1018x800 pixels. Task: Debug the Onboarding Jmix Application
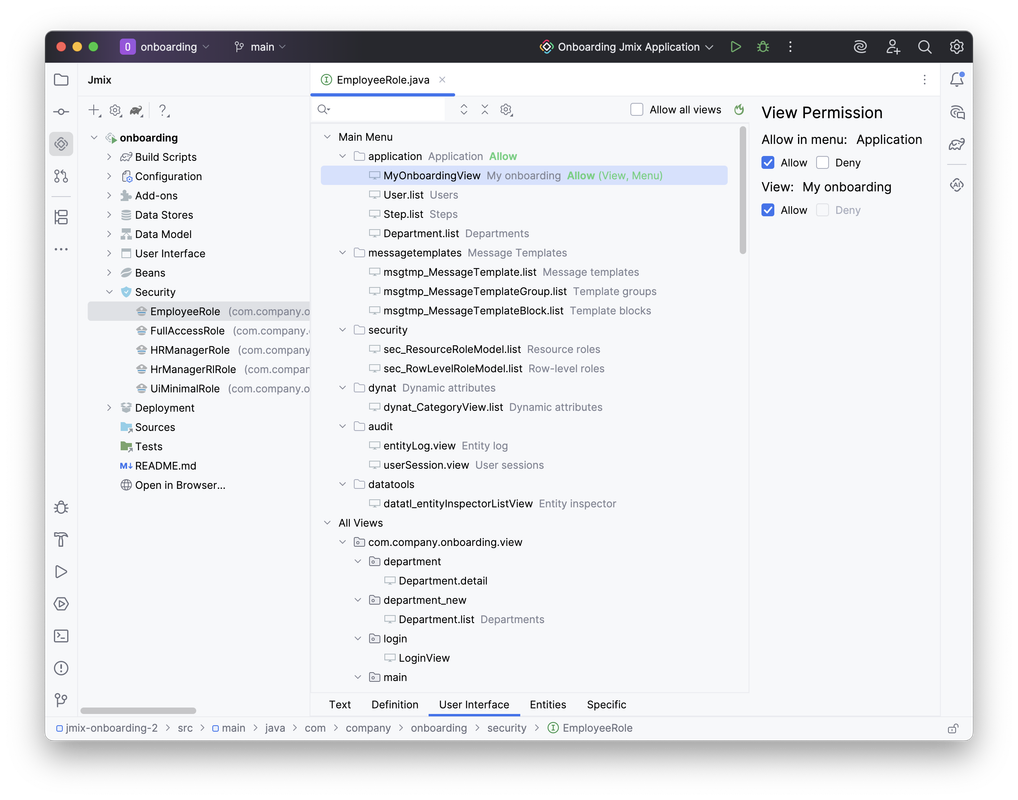tap(763, 47)
